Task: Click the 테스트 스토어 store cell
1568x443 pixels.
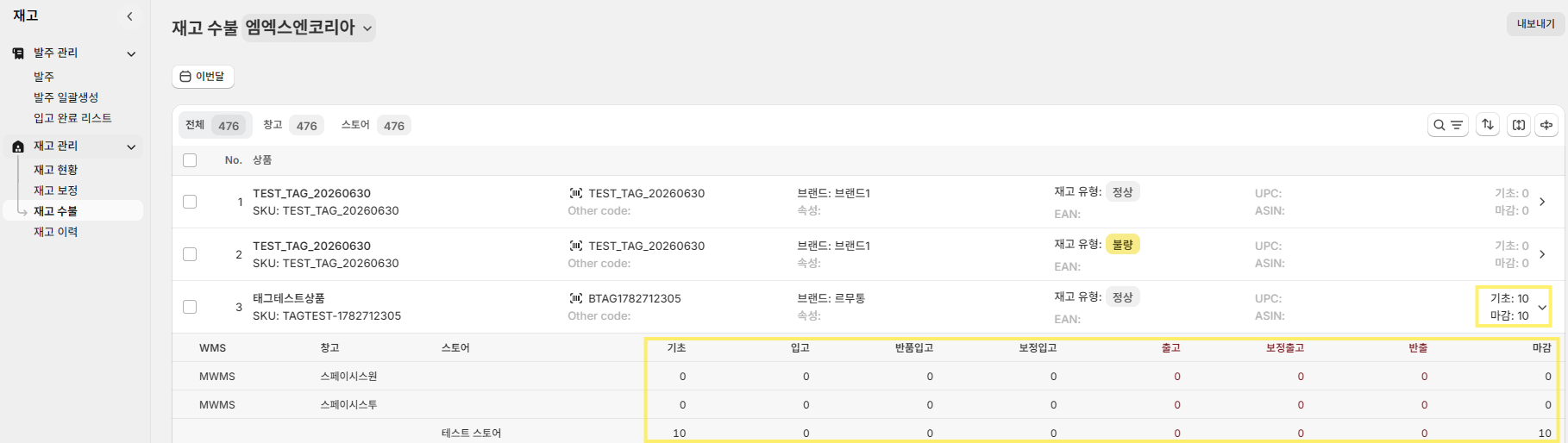Action: pos(471,434)
